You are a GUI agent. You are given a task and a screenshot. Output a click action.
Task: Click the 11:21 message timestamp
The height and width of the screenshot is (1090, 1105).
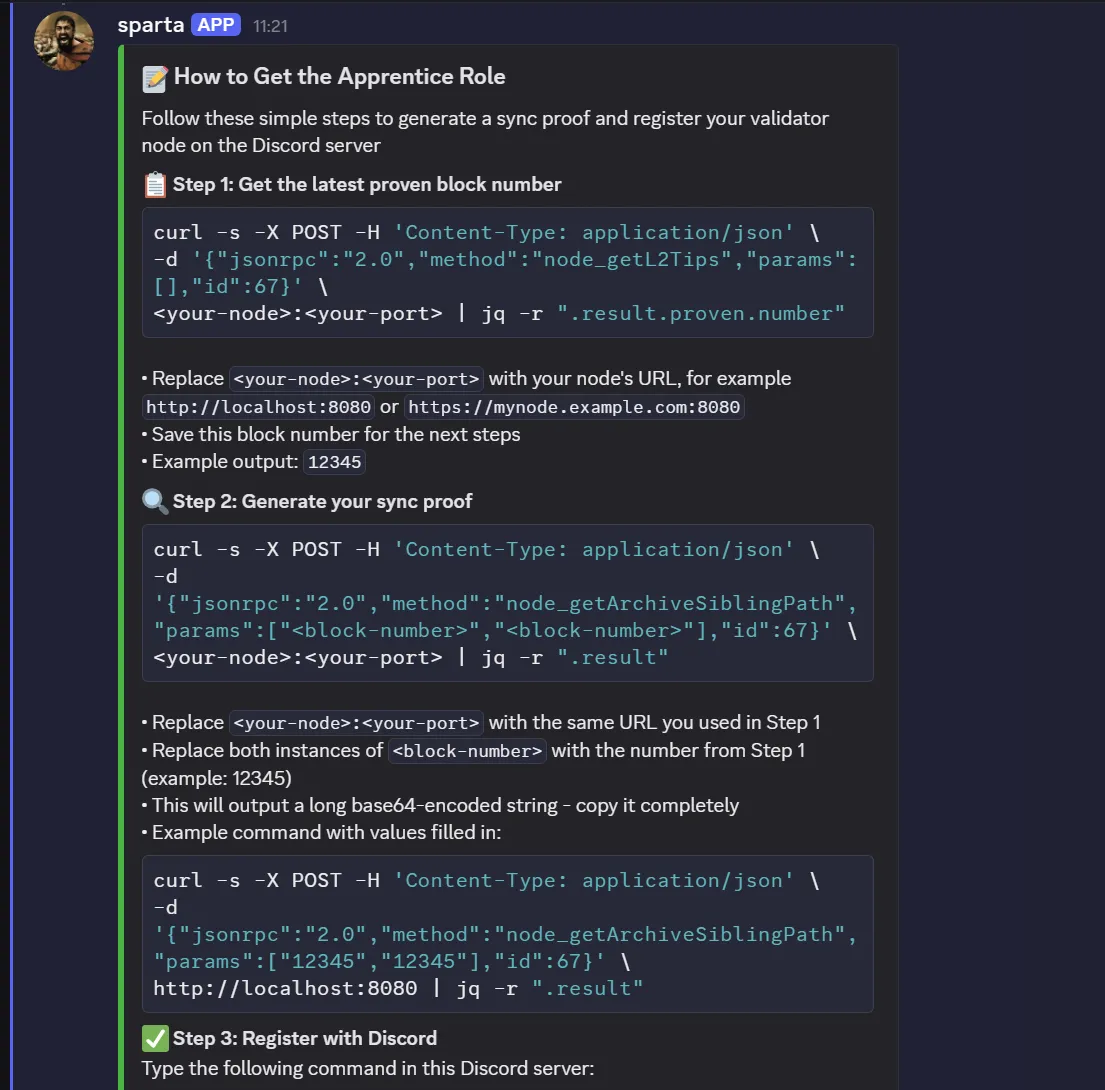270,26
